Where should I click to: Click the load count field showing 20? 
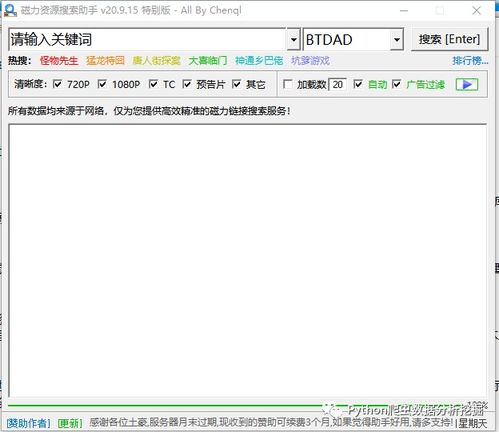tap(337, 84)
